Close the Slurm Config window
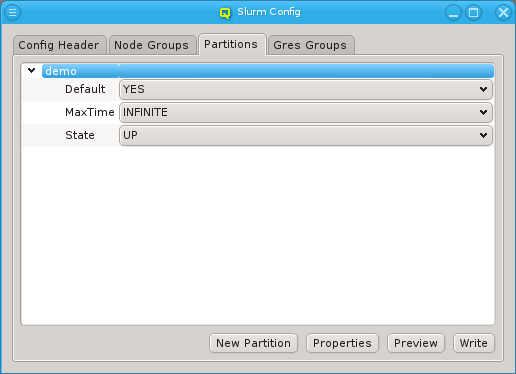This screenshot has height=374, width=516. point(503,13)
